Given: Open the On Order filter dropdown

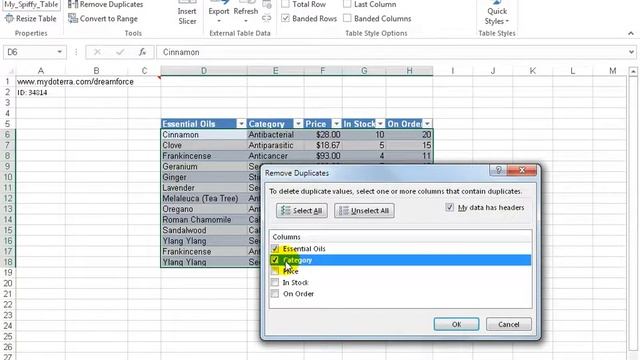Looking at the screenshot, I should point(427,124).
